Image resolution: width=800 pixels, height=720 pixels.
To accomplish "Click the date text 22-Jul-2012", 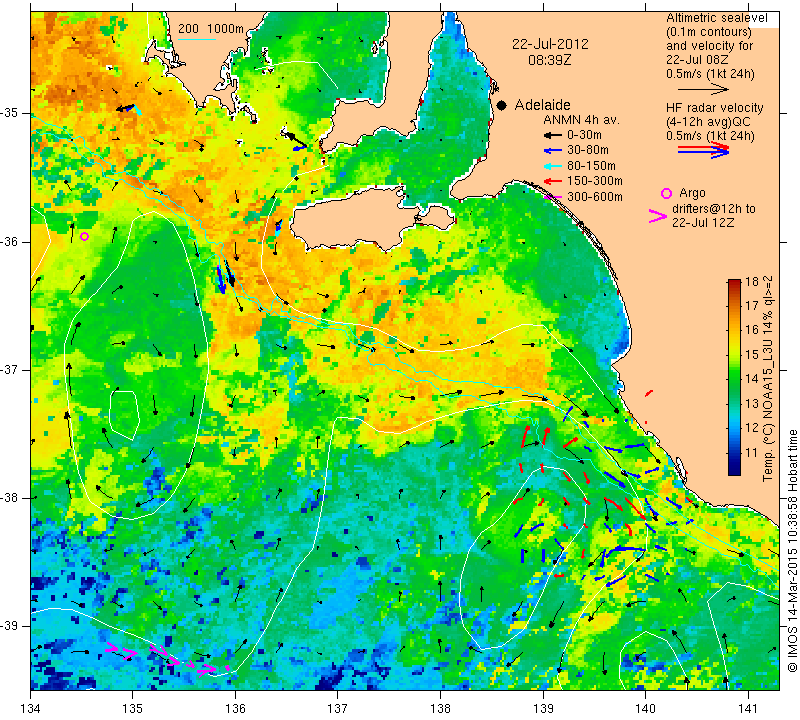I will coord(550,44).
